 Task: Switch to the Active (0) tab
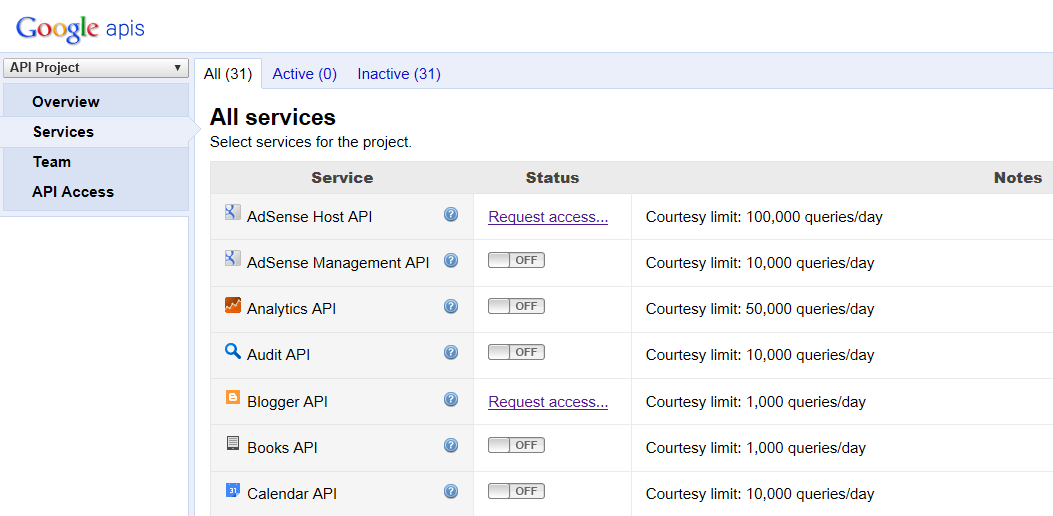[x=304, y=74]
